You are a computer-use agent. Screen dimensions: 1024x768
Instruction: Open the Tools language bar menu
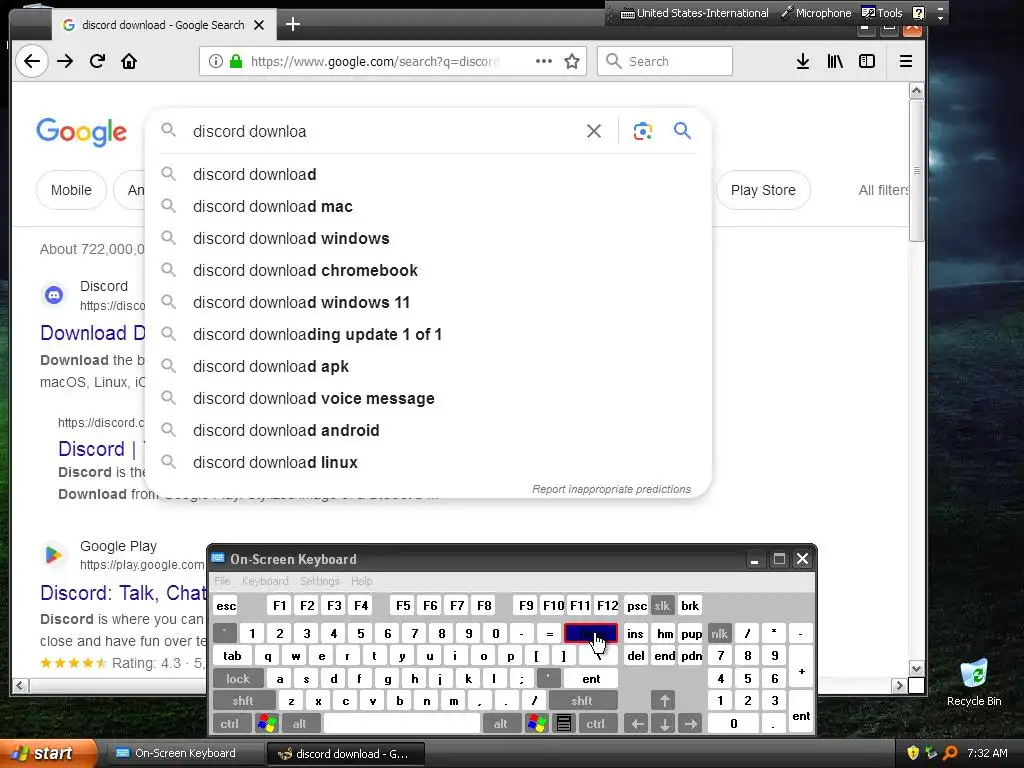point(882,13)
